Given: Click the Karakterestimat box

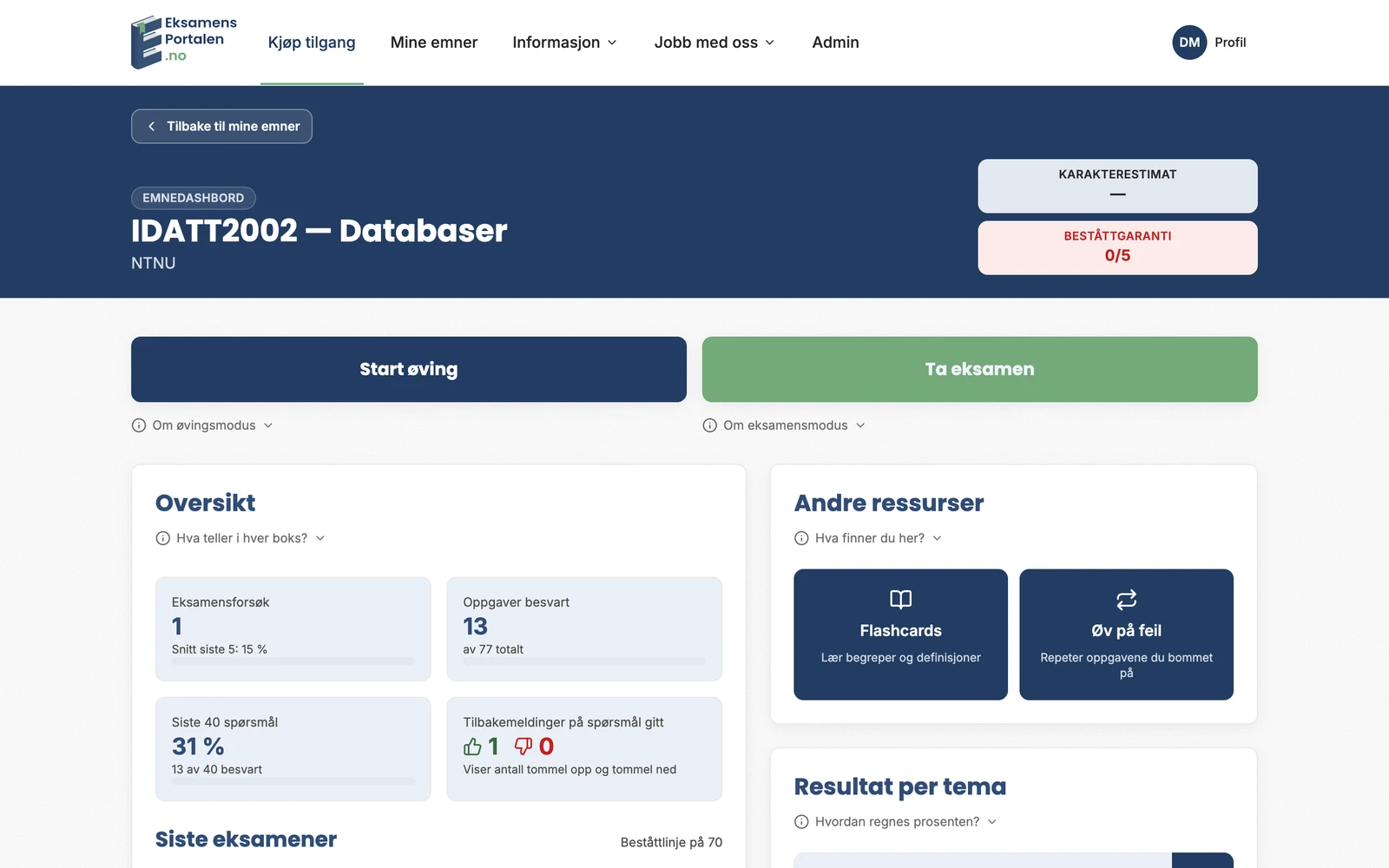Looking at the screenshot, I should click(1117, 186).
